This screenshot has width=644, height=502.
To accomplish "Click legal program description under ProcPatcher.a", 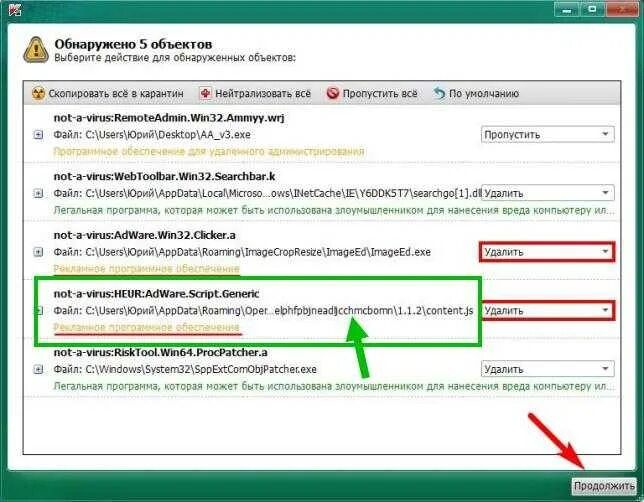I will (x=334, y=386).
